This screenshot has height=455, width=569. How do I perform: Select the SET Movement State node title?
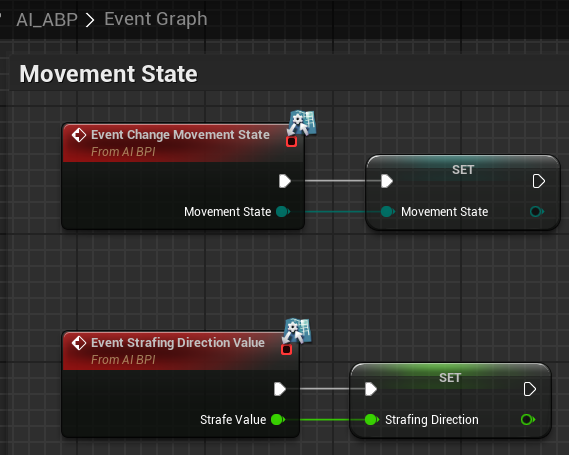click(463, 170)
